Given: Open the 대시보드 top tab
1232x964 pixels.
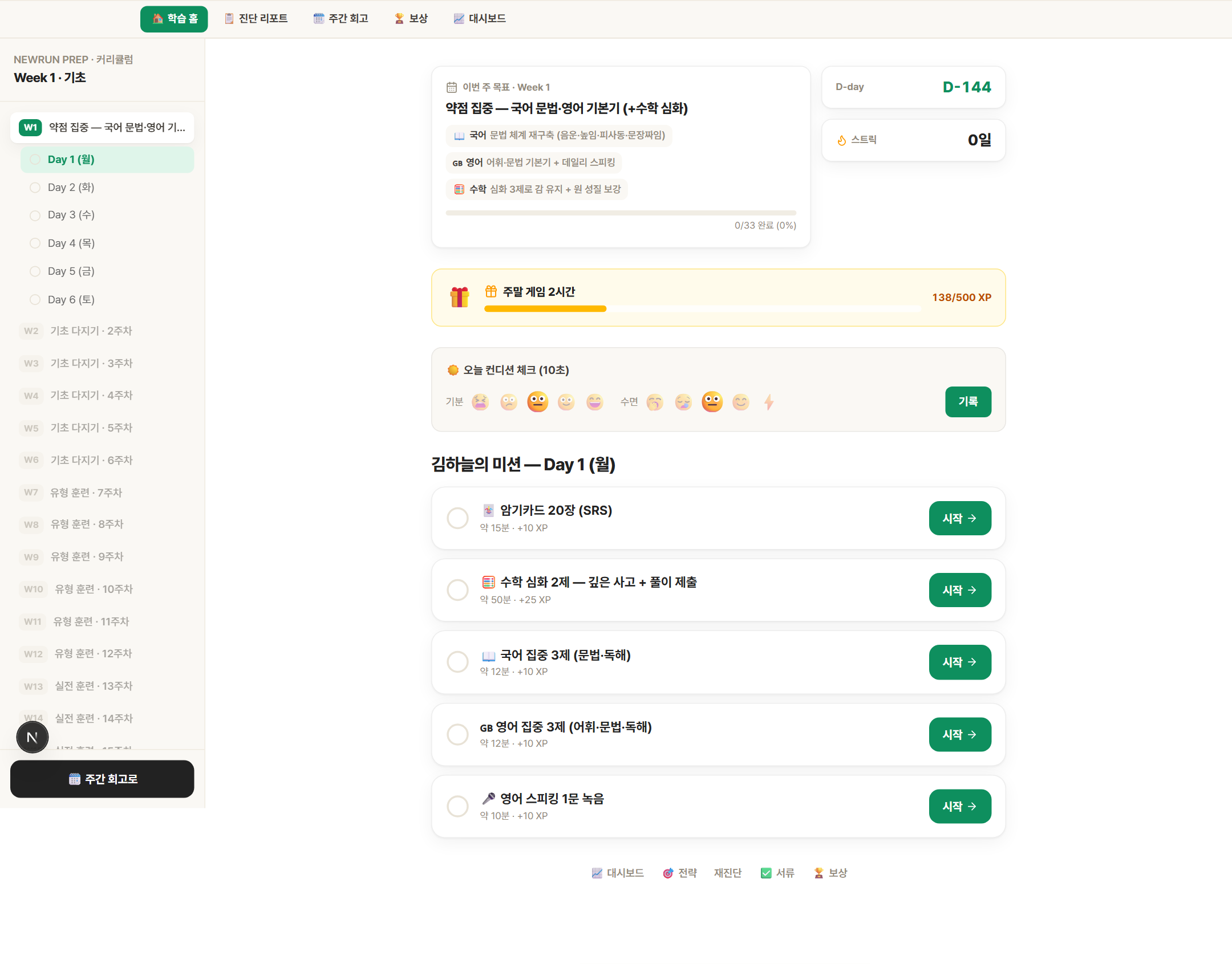Looking at the screenshot, I should click(x=480, y=19).
